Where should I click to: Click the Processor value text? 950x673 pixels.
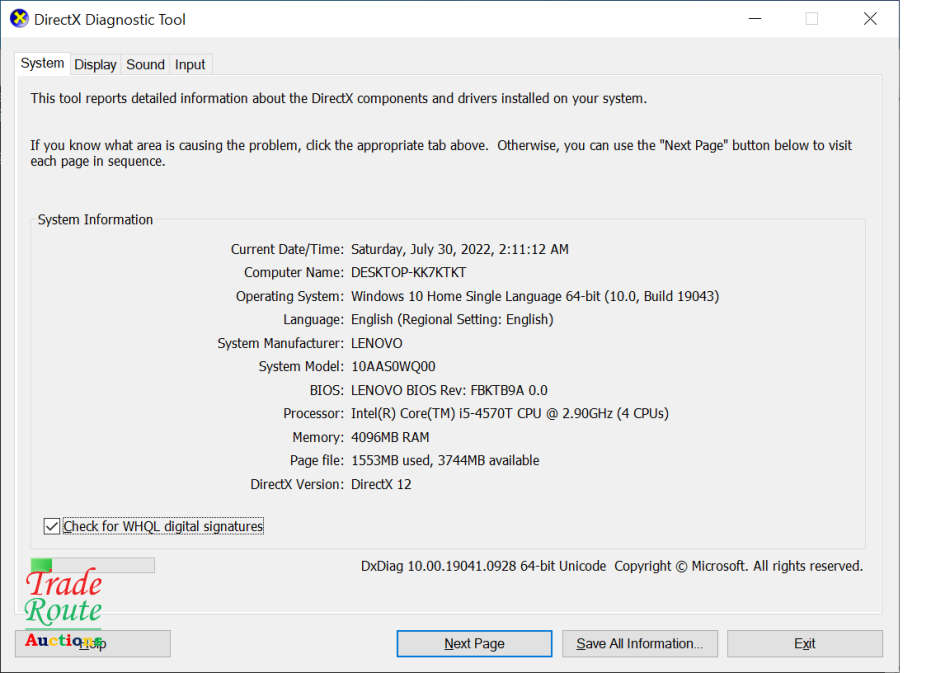point(509,413)
